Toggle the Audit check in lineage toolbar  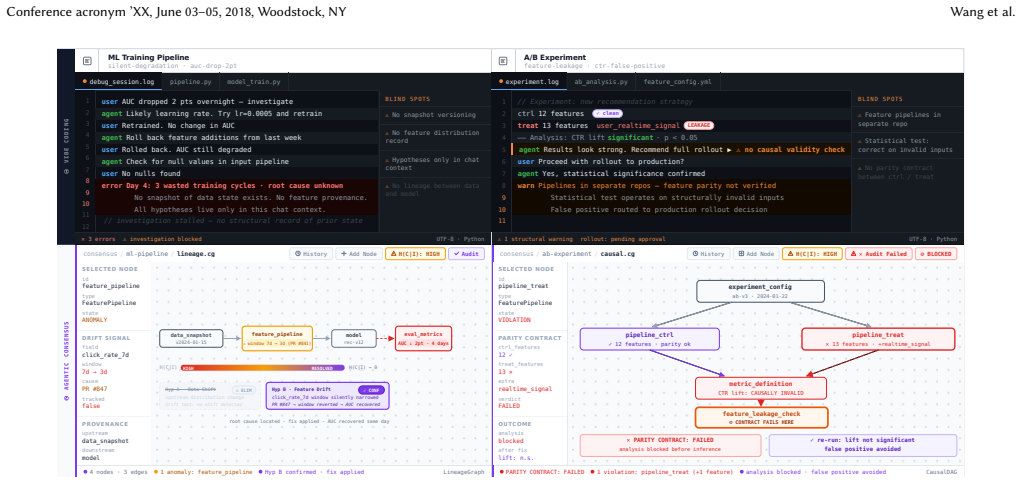click(x=468, y=254)
